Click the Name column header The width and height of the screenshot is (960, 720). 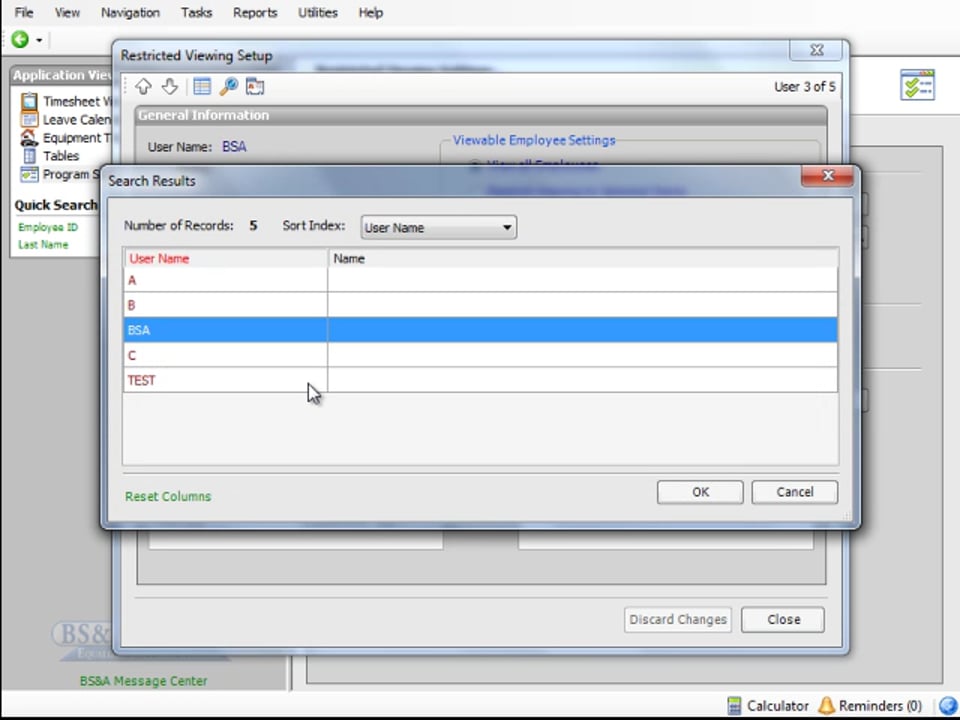coord(582,258)
